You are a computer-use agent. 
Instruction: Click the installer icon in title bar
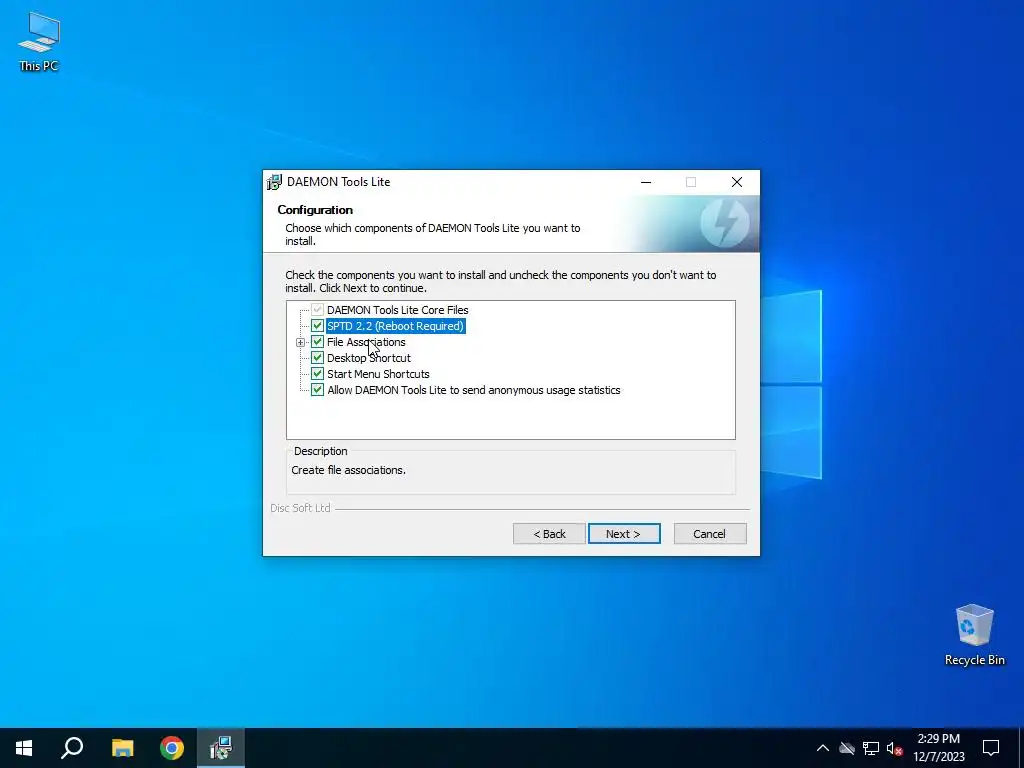[x=274, y=182]
